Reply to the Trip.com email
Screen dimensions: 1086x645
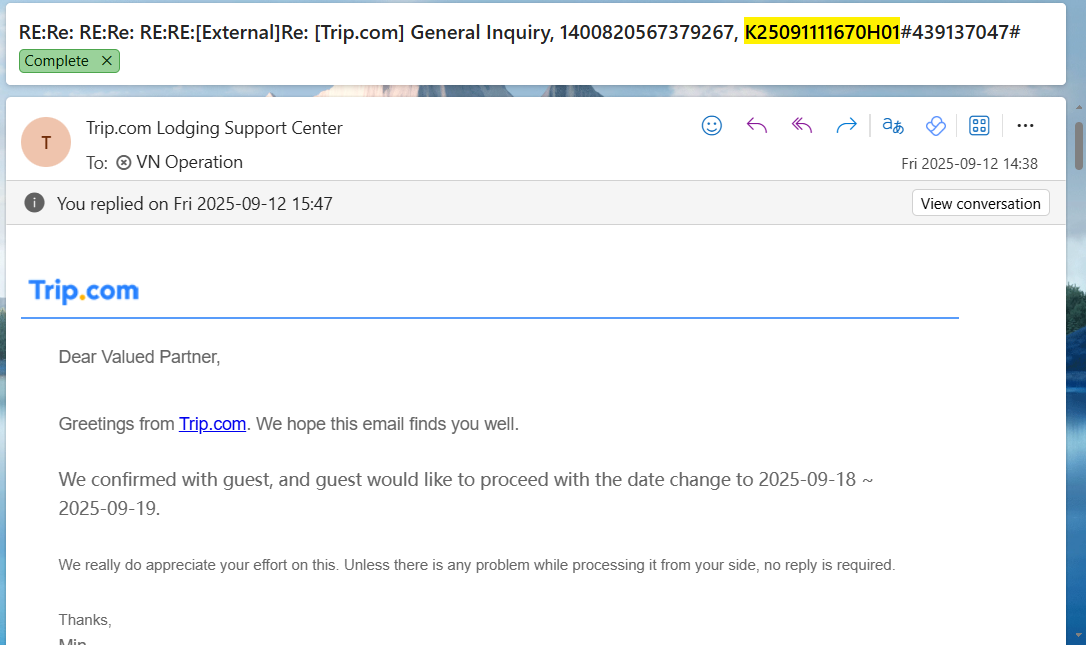[757, 126]
